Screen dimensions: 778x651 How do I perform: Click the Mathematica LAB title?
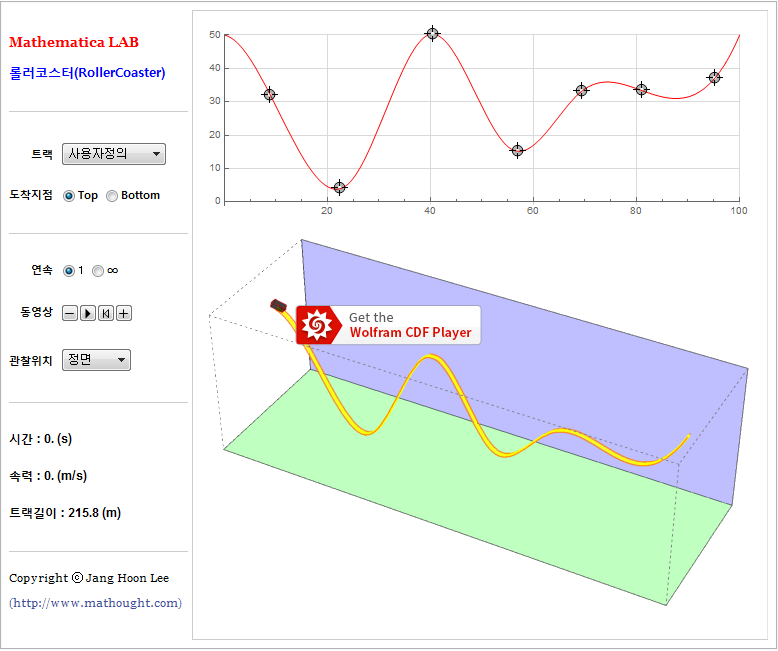point(74,42)
